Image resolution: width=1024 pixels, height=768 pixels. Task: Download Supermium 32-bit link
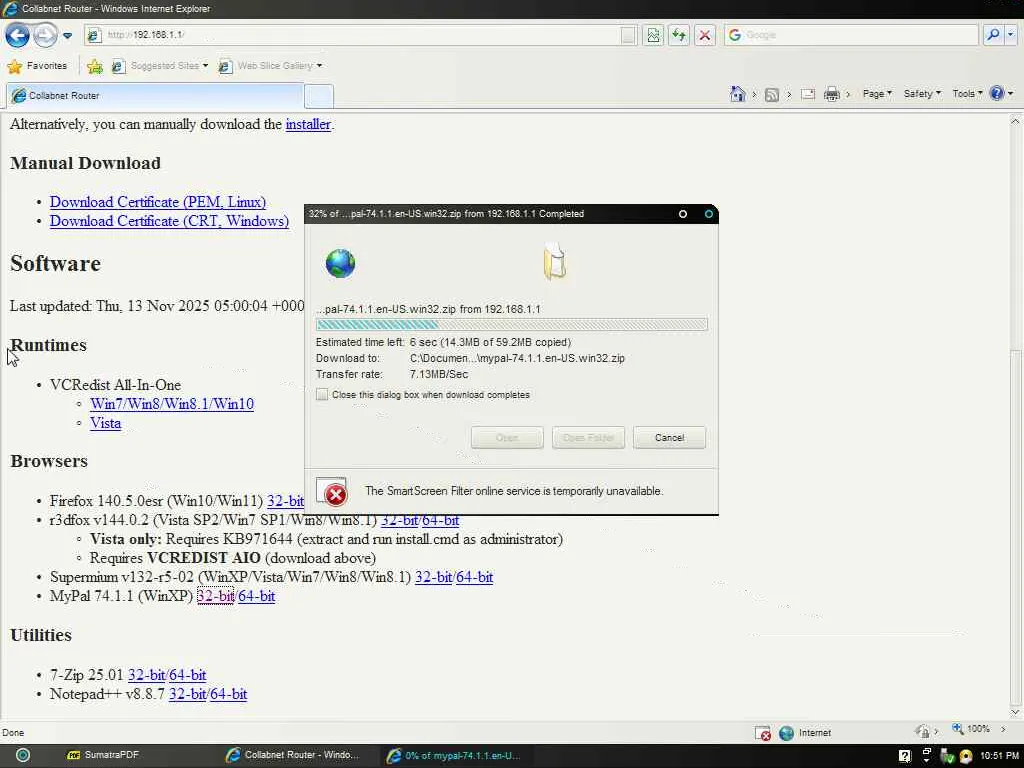(x=434, y=577)
